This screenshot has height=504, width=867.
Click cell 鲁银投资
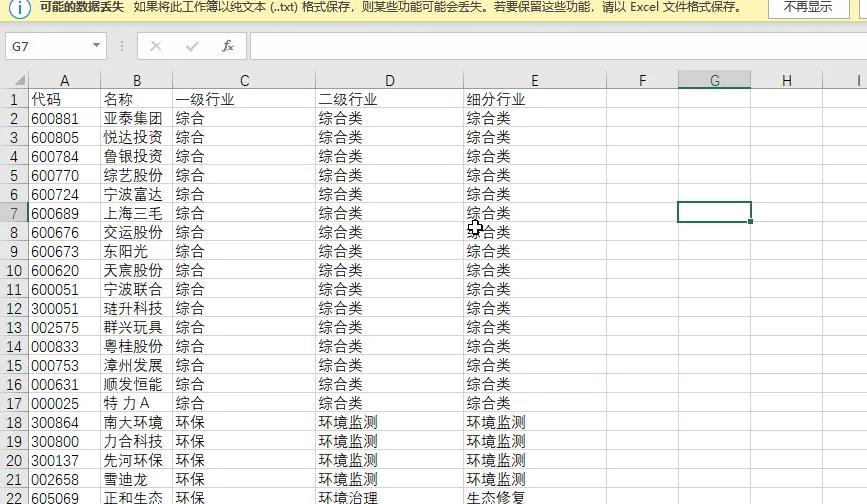(x=137, y=156)
